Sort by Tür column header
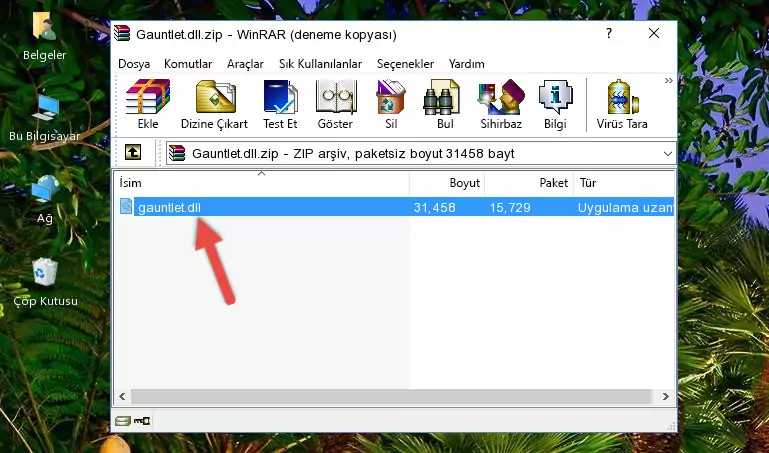The height and width of the screenshot is (453, 769). [x=624, y=183]
